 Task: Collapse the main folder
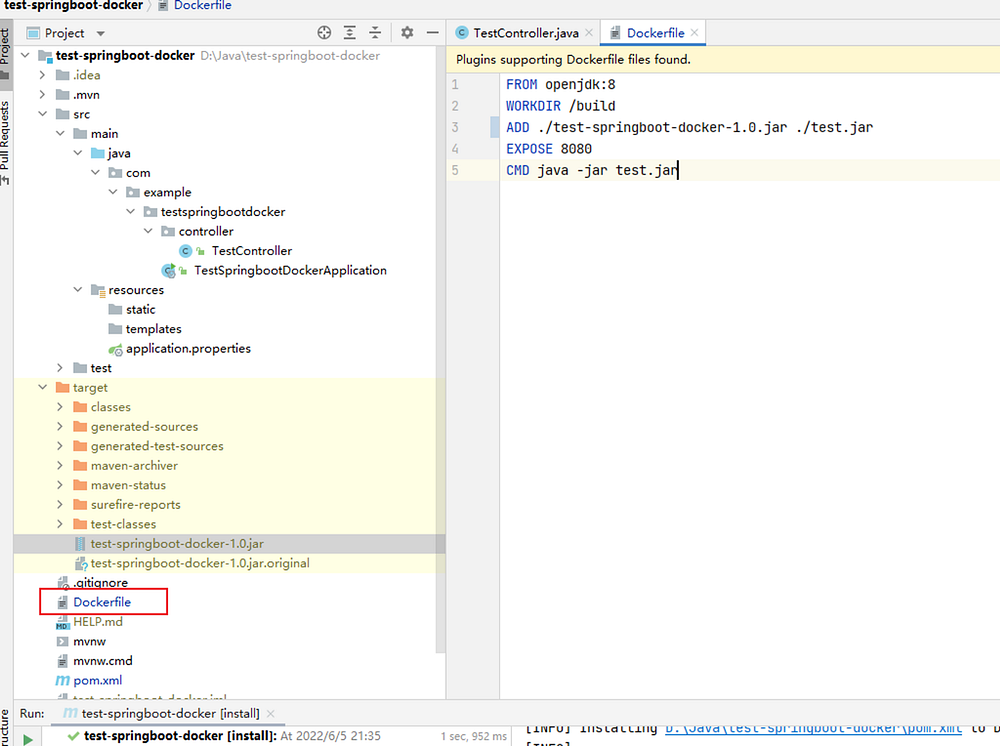click(x=60, y=133)
